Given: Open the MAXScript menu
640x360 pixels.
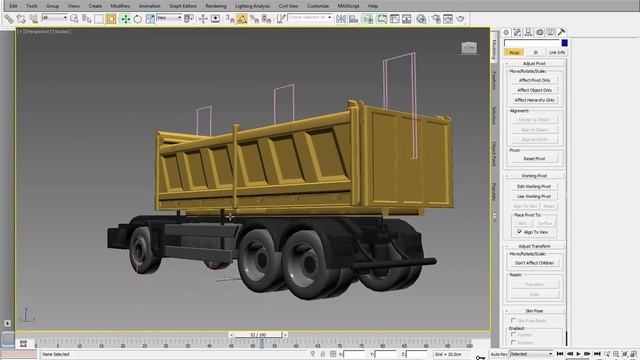Looking at the screenshot, I should [x=349, y=6].
